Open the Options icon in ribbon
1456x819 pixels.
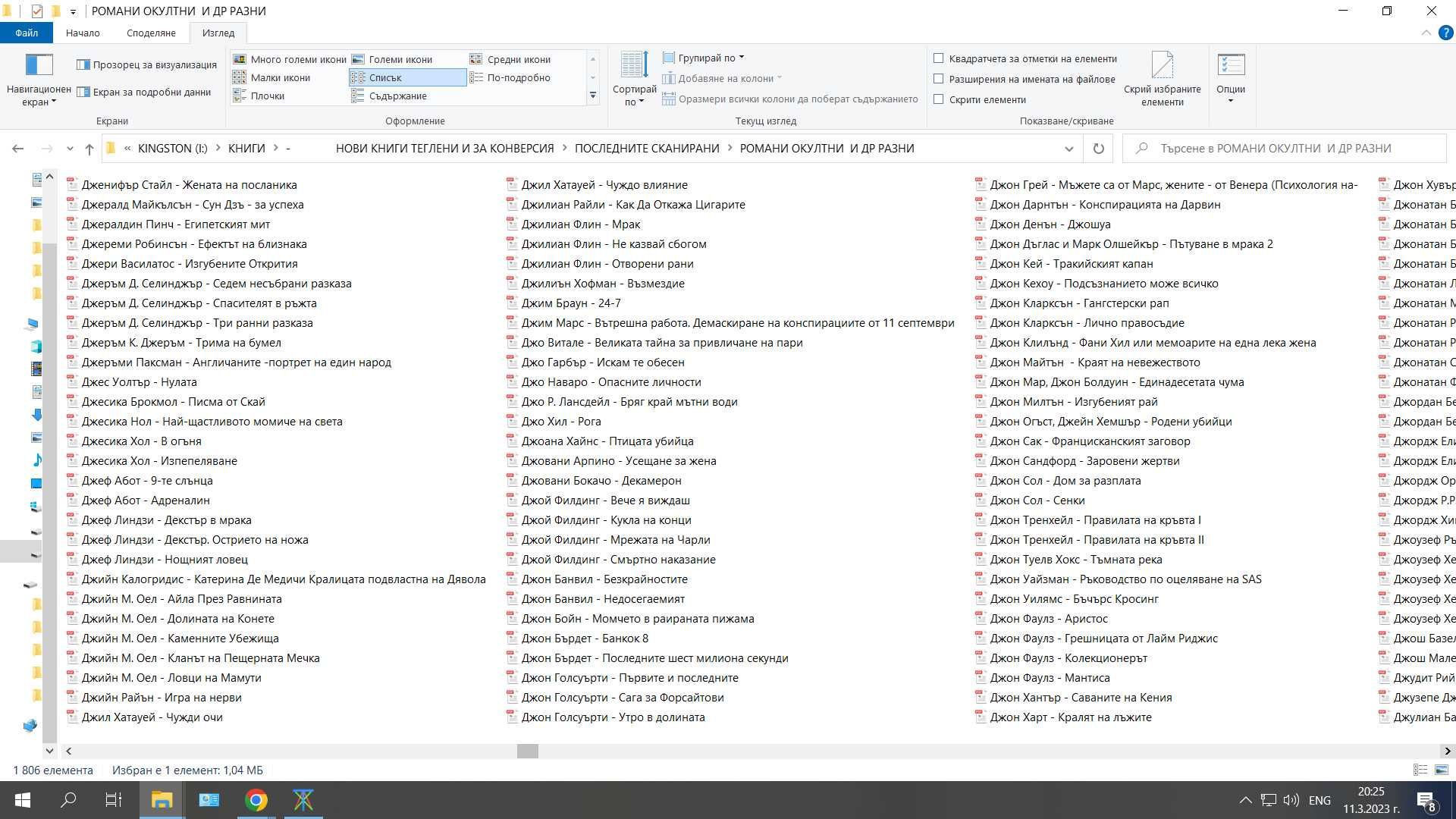click(x=1231, y=65)
